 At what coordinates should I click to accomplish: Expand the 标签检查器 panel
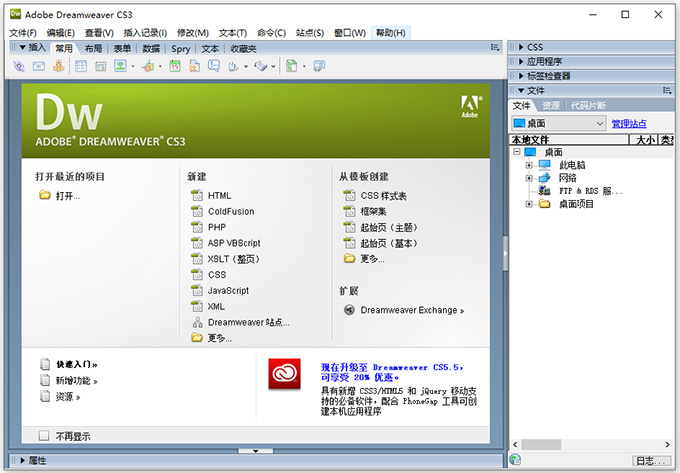point(521,76)
